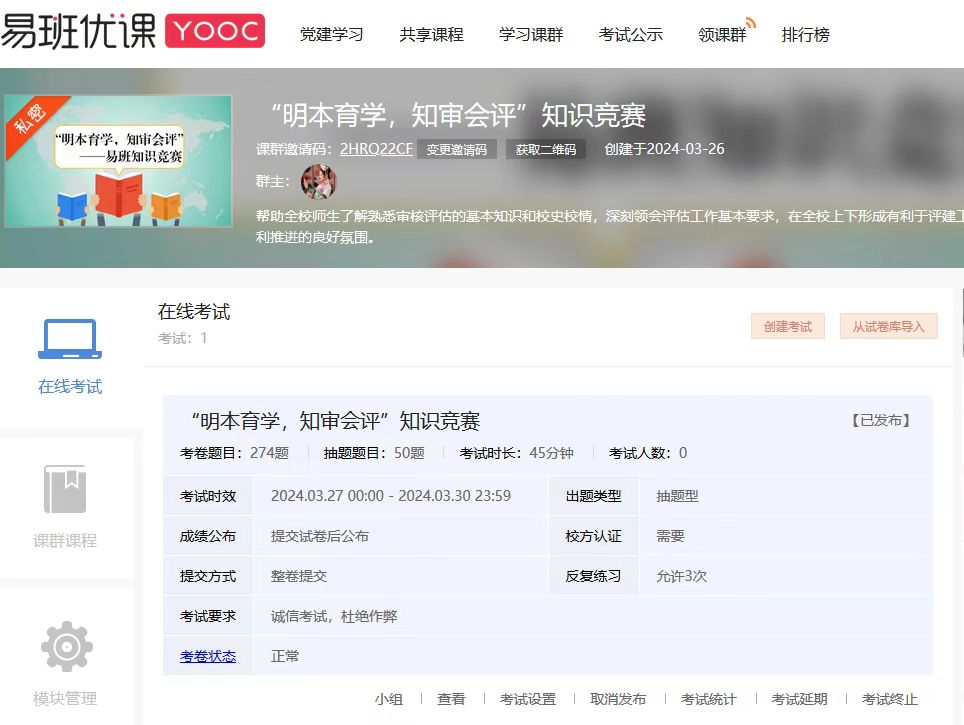The width and height of the screenshot is (964, 725).
Task: Open the 党建学习 menu
Action: [332, 34]
